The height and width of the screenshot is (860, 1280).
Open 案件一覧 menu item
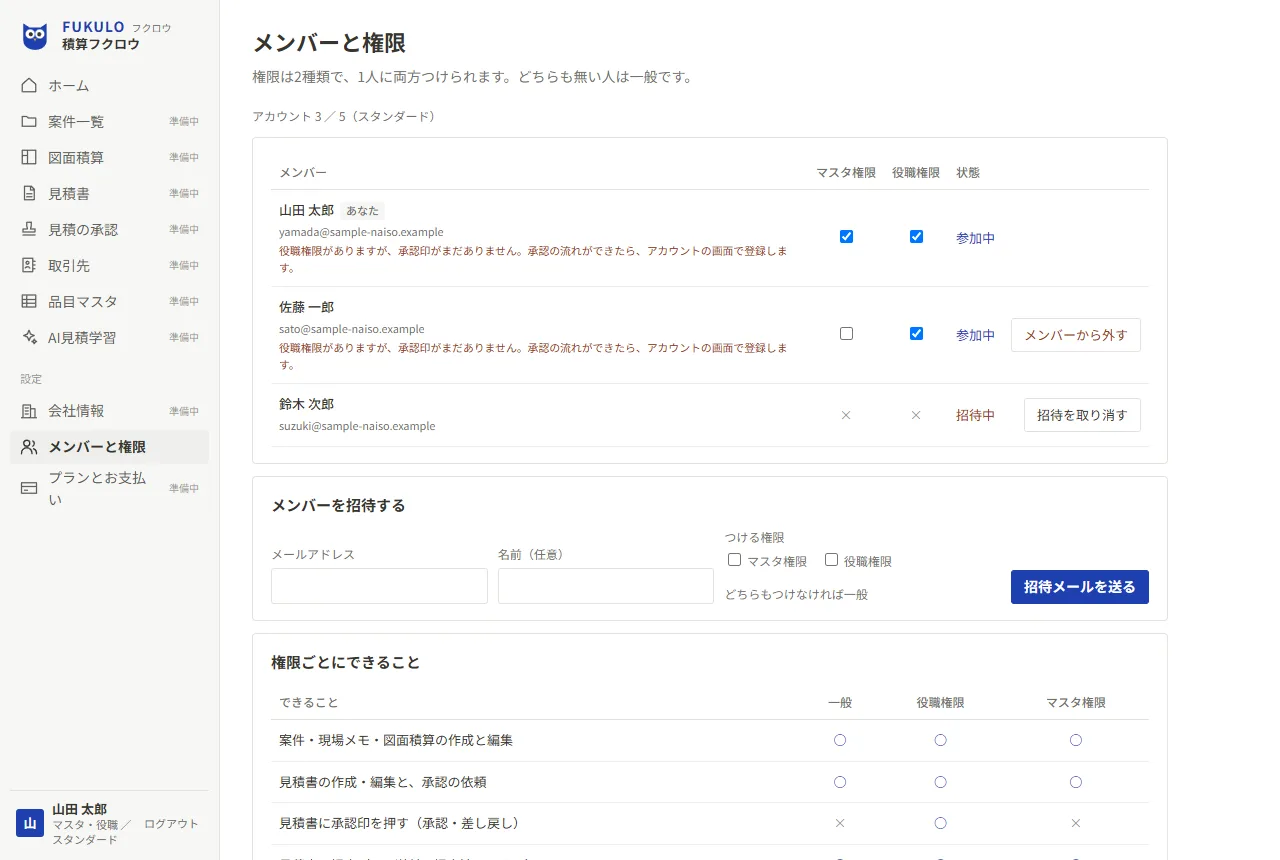[109, 122]
